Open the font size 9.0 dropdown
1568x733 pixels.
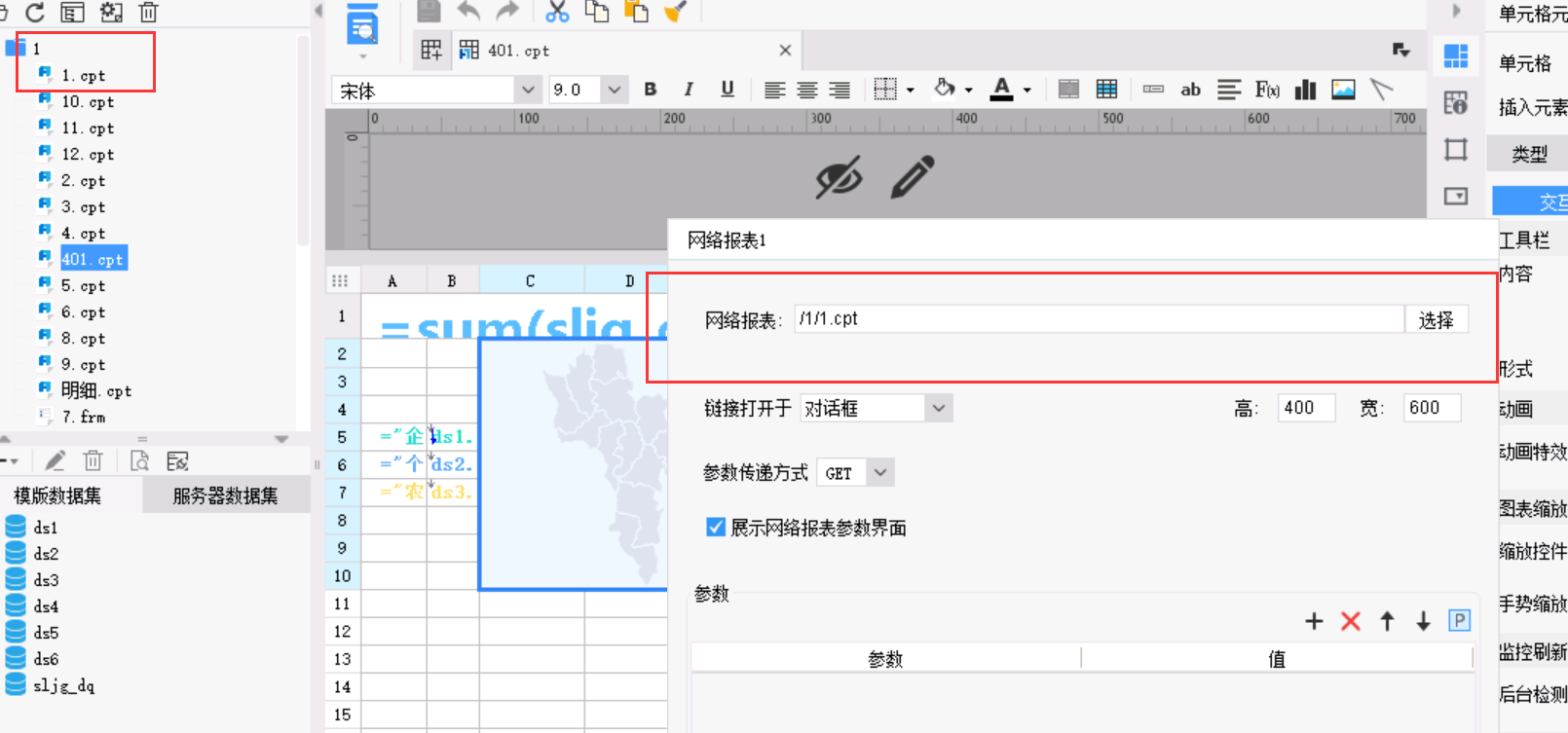[x=614, y=91]
